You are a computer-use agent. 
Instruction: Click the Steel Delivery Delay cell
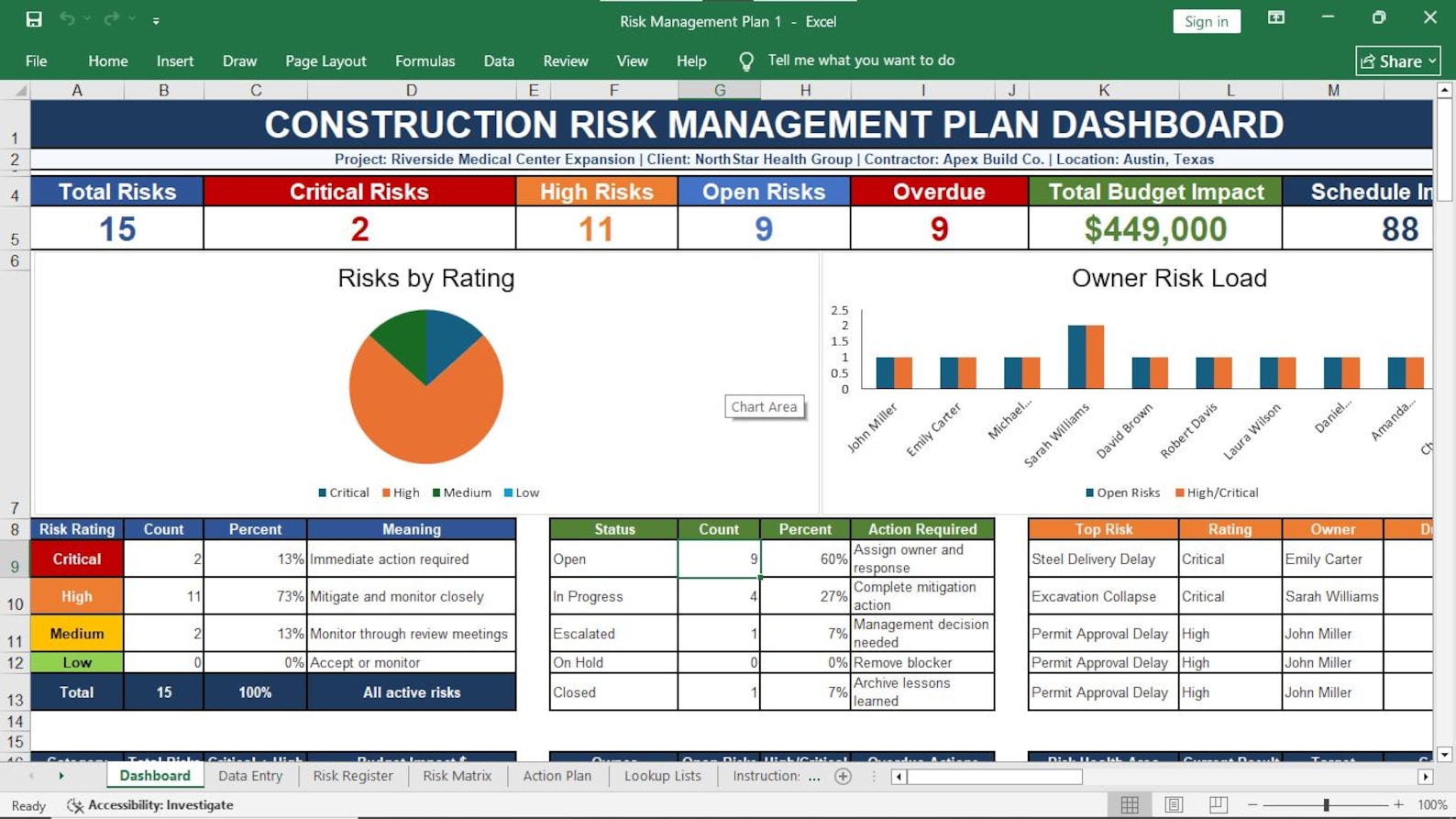click(1104, 559)
